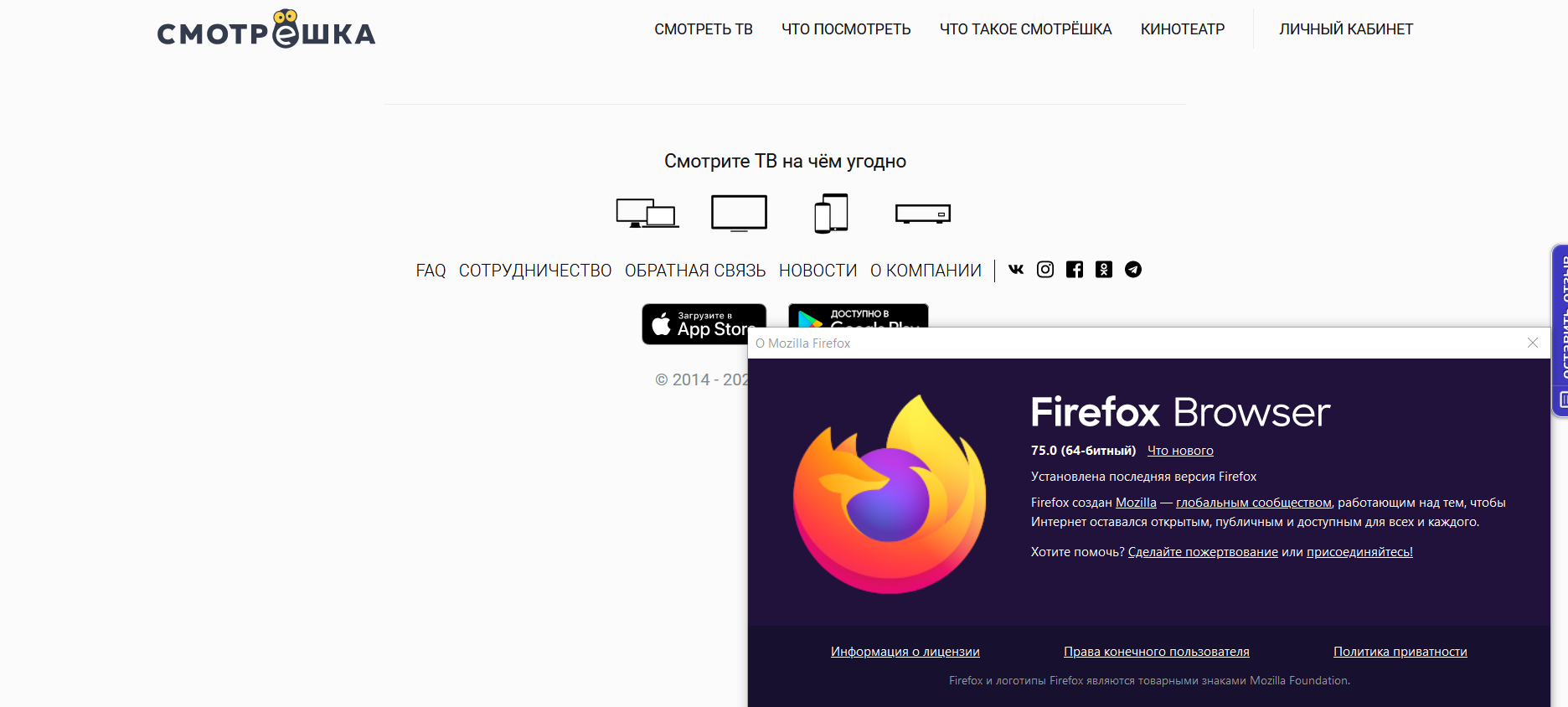Open the Odnoklassniki social icon
This screenshot has width=1568, height=707.
pos(1104,269)
